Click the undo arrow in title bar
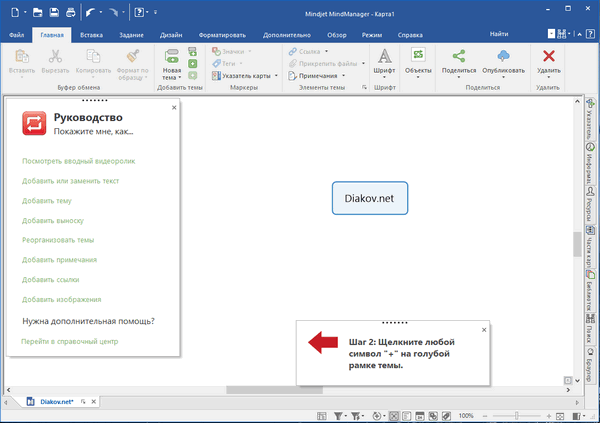This screenshot has width=600, height=423. pos(92,13)
